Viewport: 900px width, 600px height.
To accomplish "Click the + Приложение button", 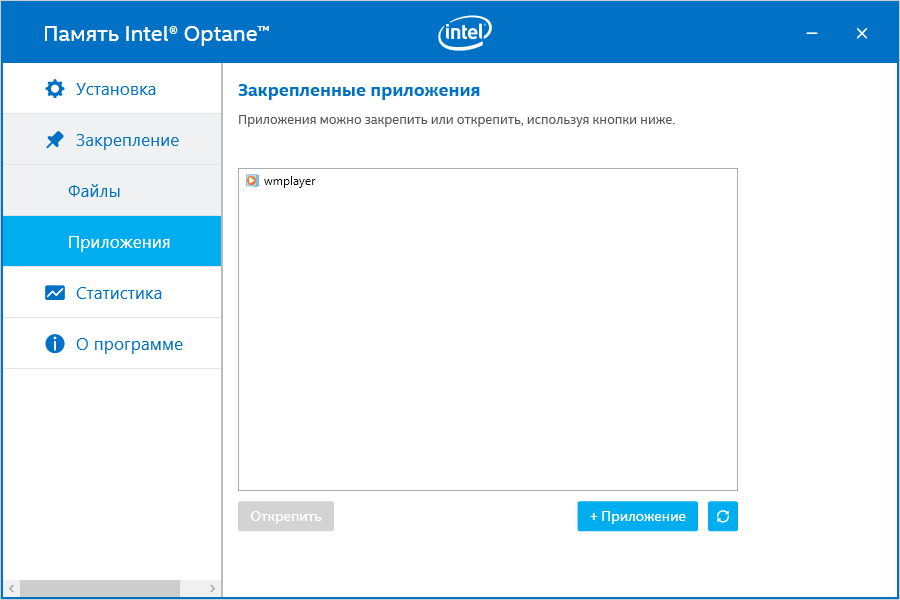I will point(637,516).
